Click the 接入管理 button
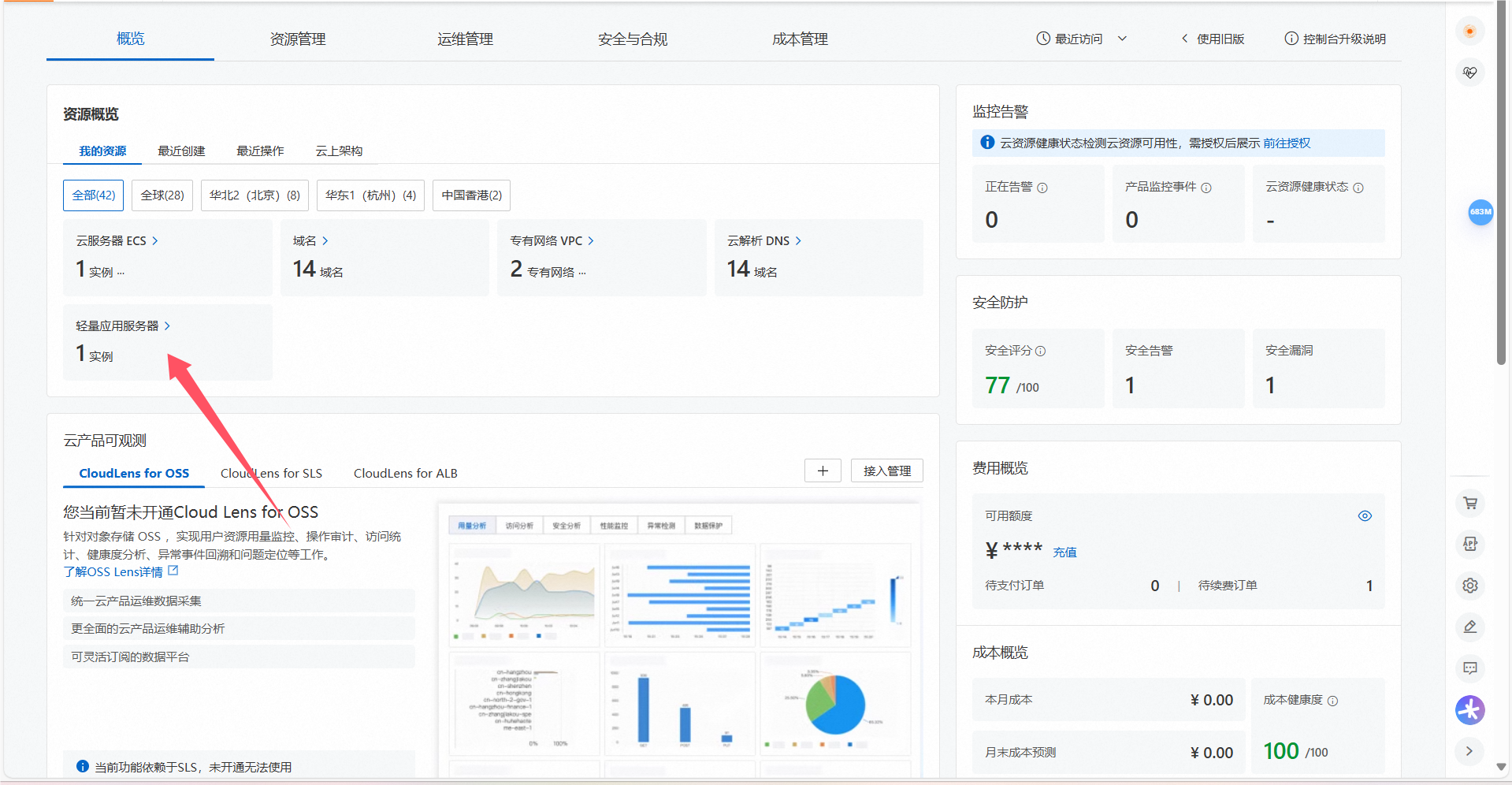Viewport: 1512px width, 785px height. [886, 471]
